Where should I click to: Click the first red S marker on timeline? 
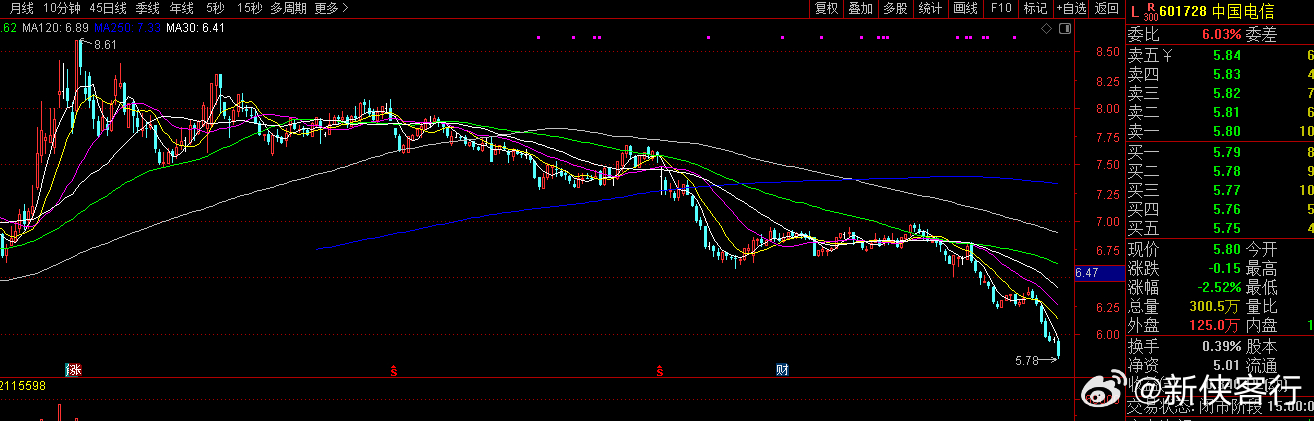[394, 370]
